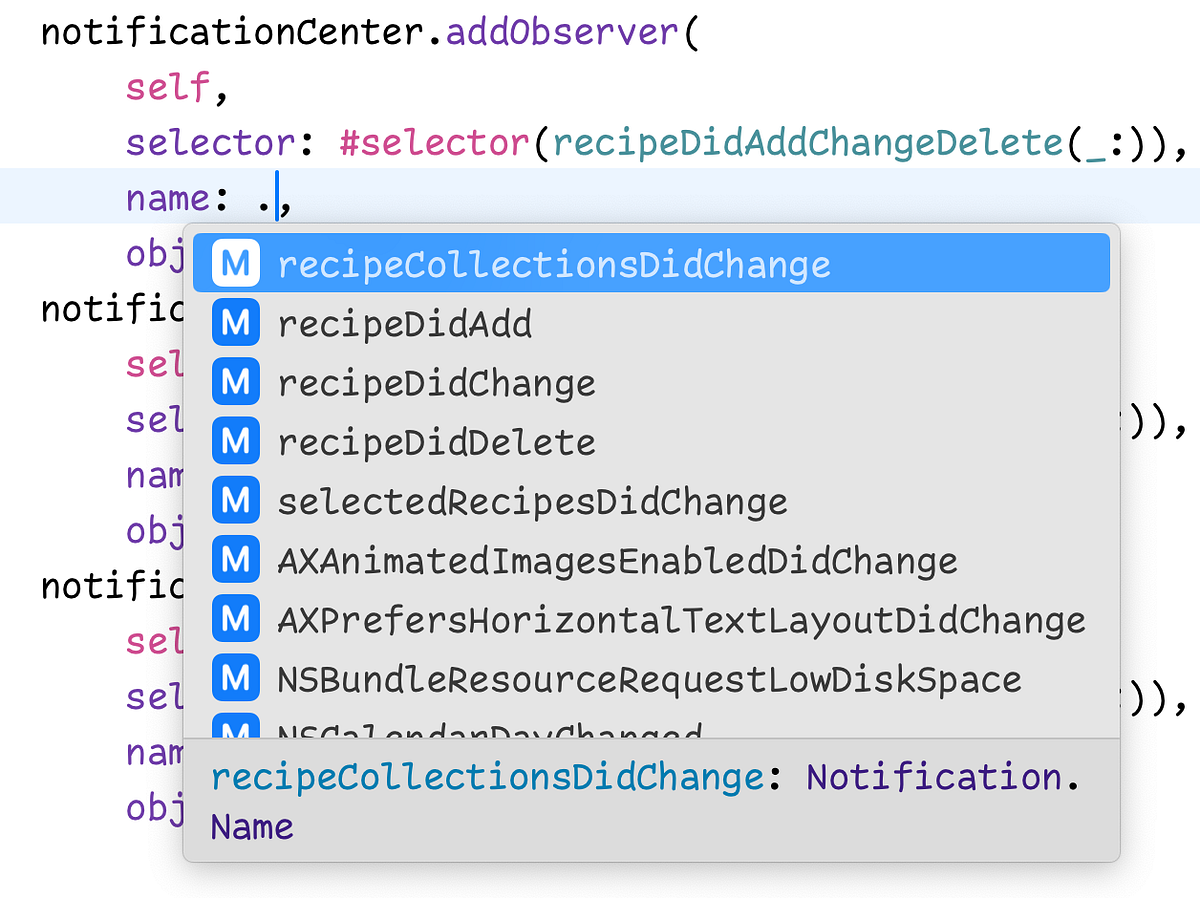Select the recipeDidChange completion suggestion

click(437, 381)
